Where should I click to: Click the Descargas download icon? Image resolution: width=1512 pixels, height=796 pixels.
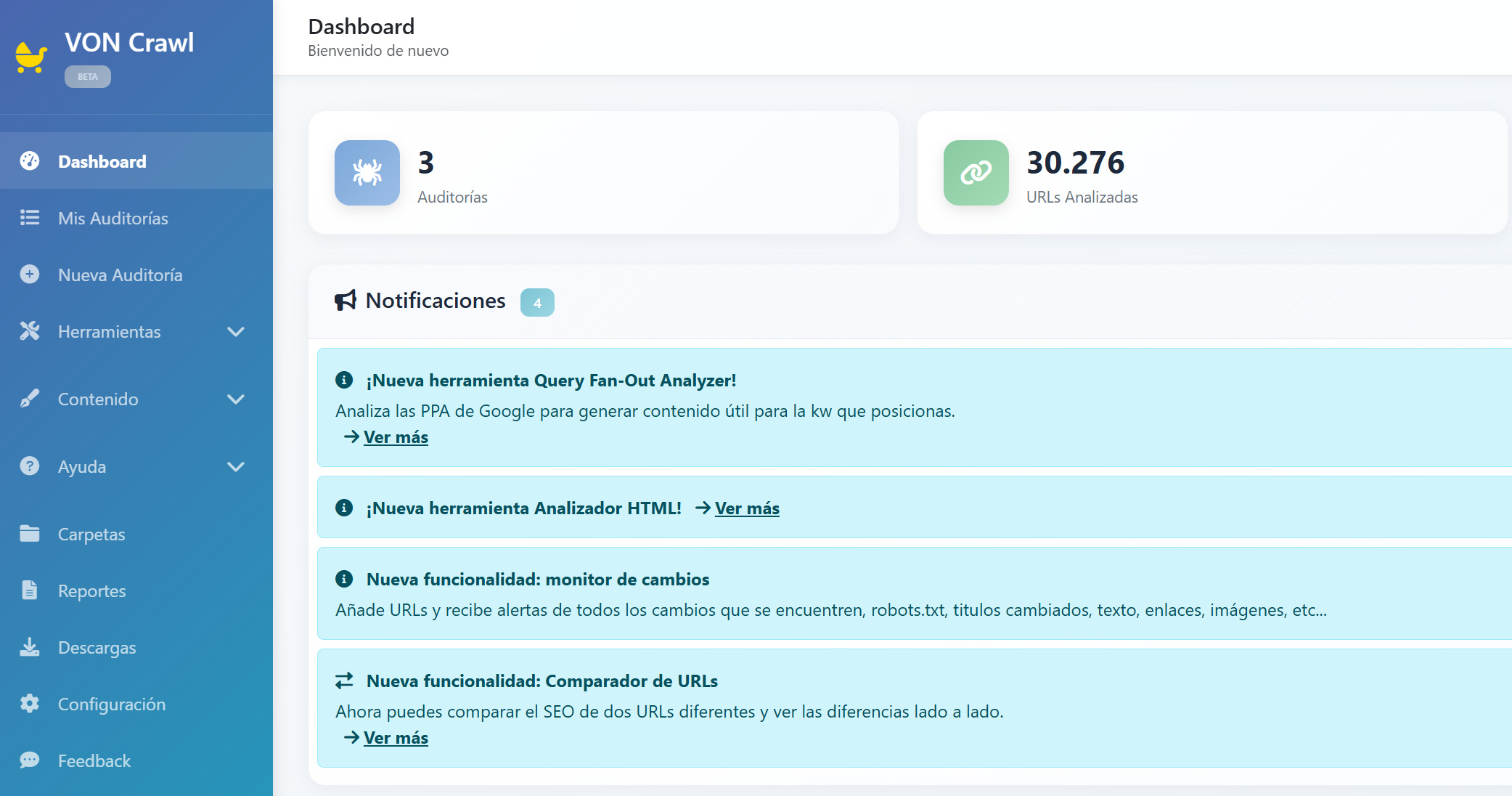[30, 647]
